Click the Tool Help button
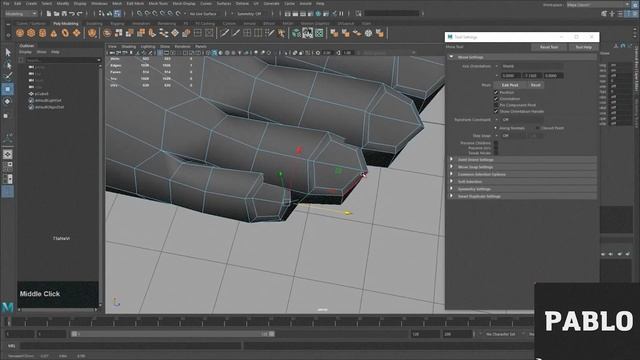The width and height of the screenshot is (640, 360). (584, 47)
